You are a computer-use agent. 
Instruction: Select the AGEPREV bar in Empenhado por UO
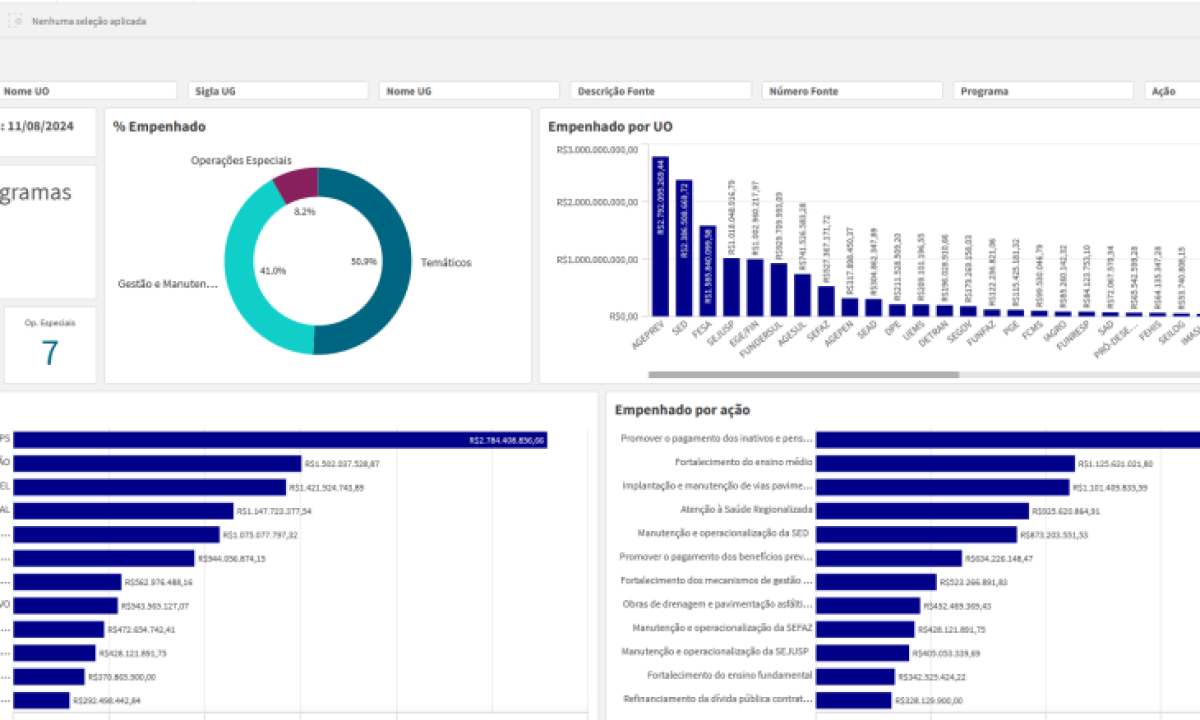coord(660,236)
